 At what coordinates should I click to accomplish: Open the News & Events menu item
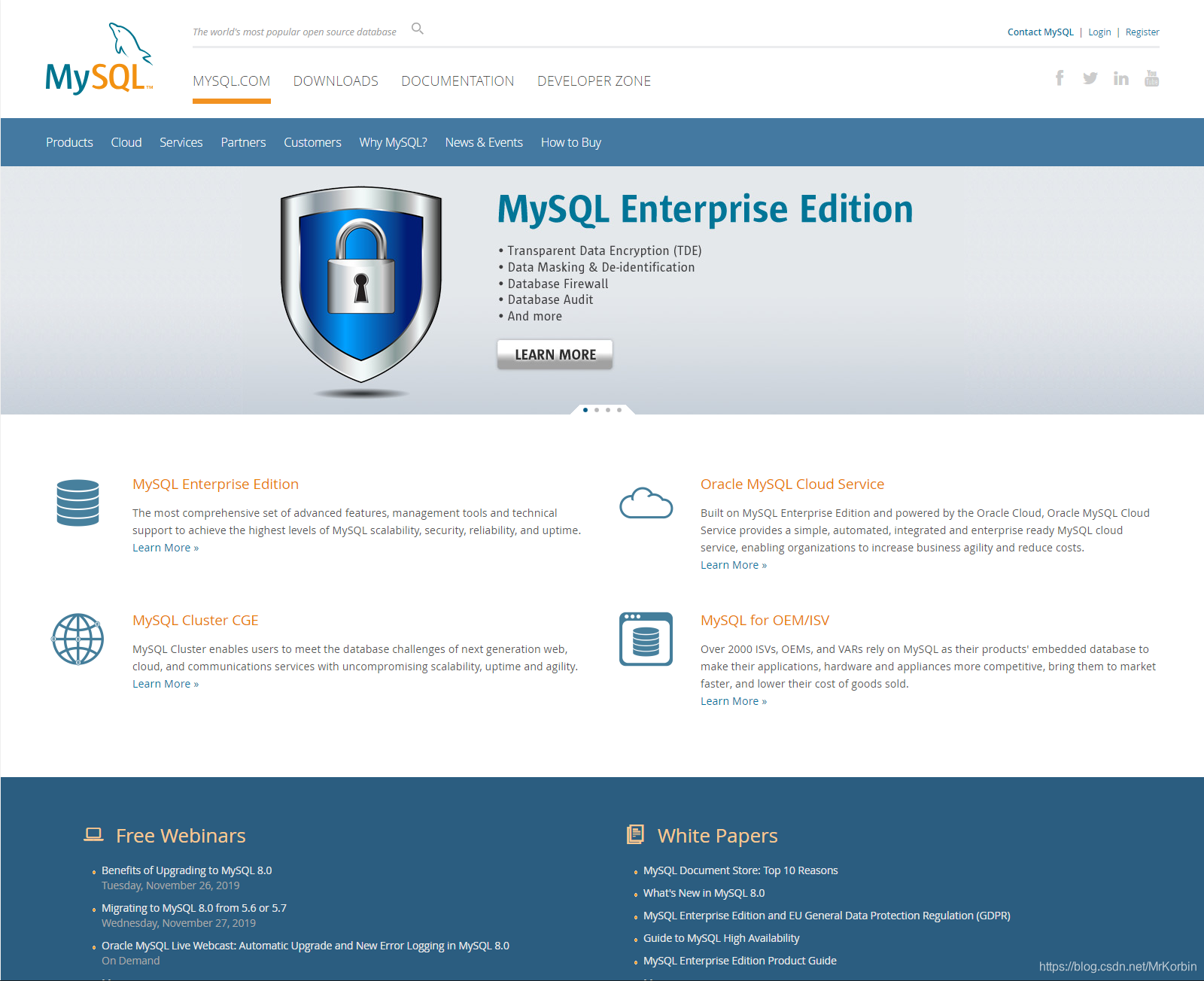coord(484,142)
